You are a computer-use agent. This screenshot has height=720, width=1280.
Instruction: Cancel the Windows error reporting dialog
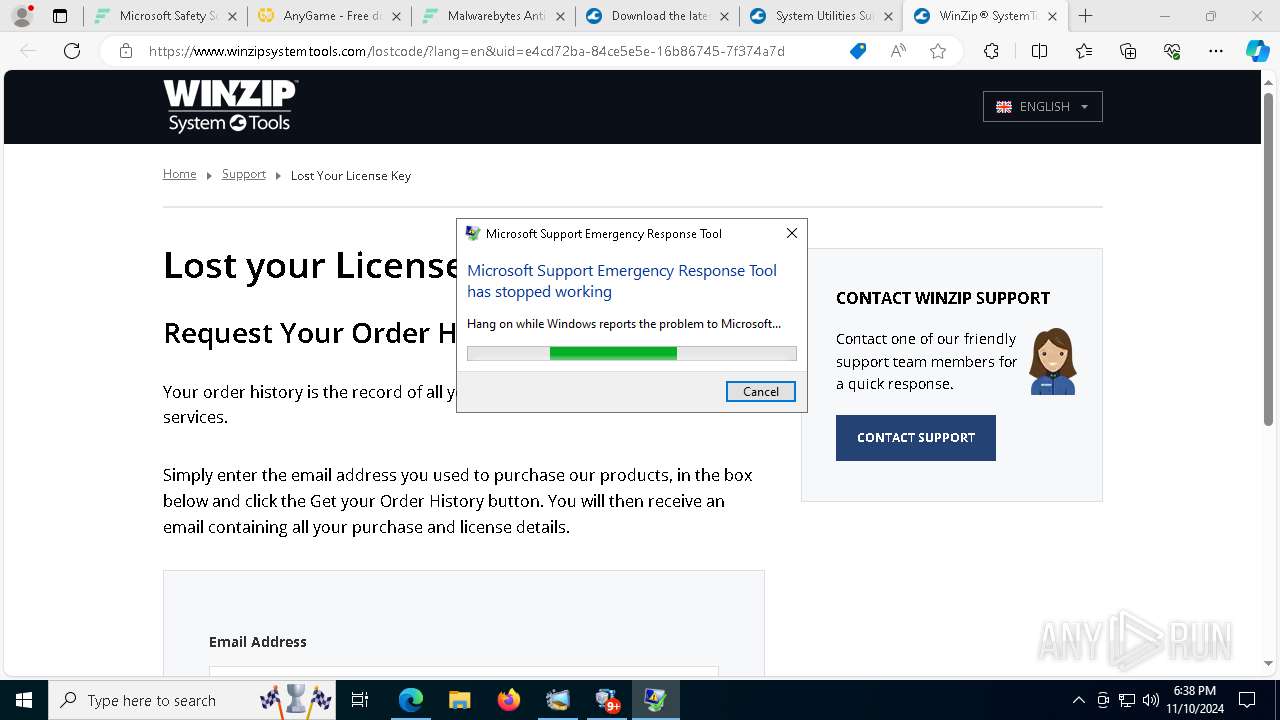tap(760, 391)
